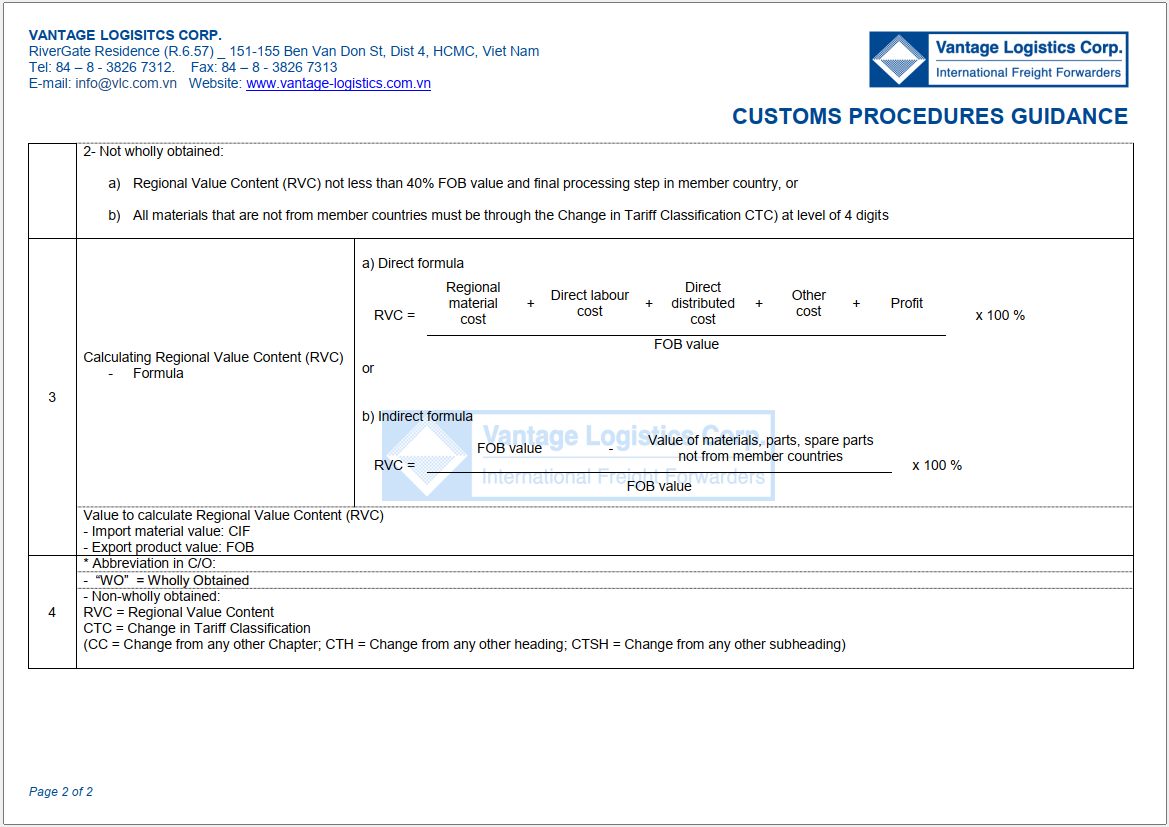Click the 'WO = Wholly Obtained' abbreviation line

(170, 580)
